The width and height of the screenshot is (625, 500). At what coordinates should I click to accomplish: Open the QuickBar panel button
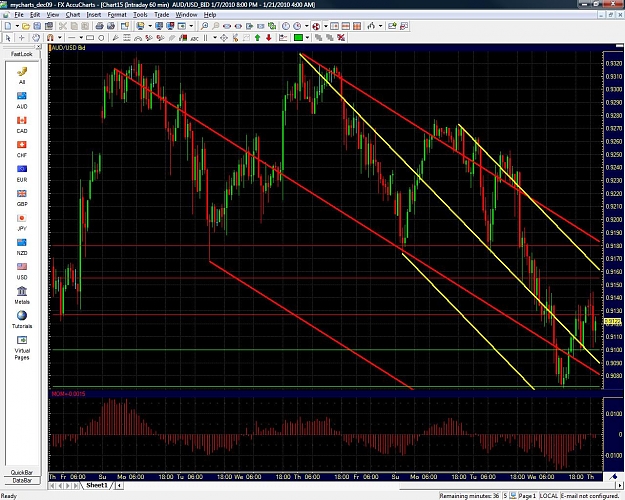coord(22,472)
